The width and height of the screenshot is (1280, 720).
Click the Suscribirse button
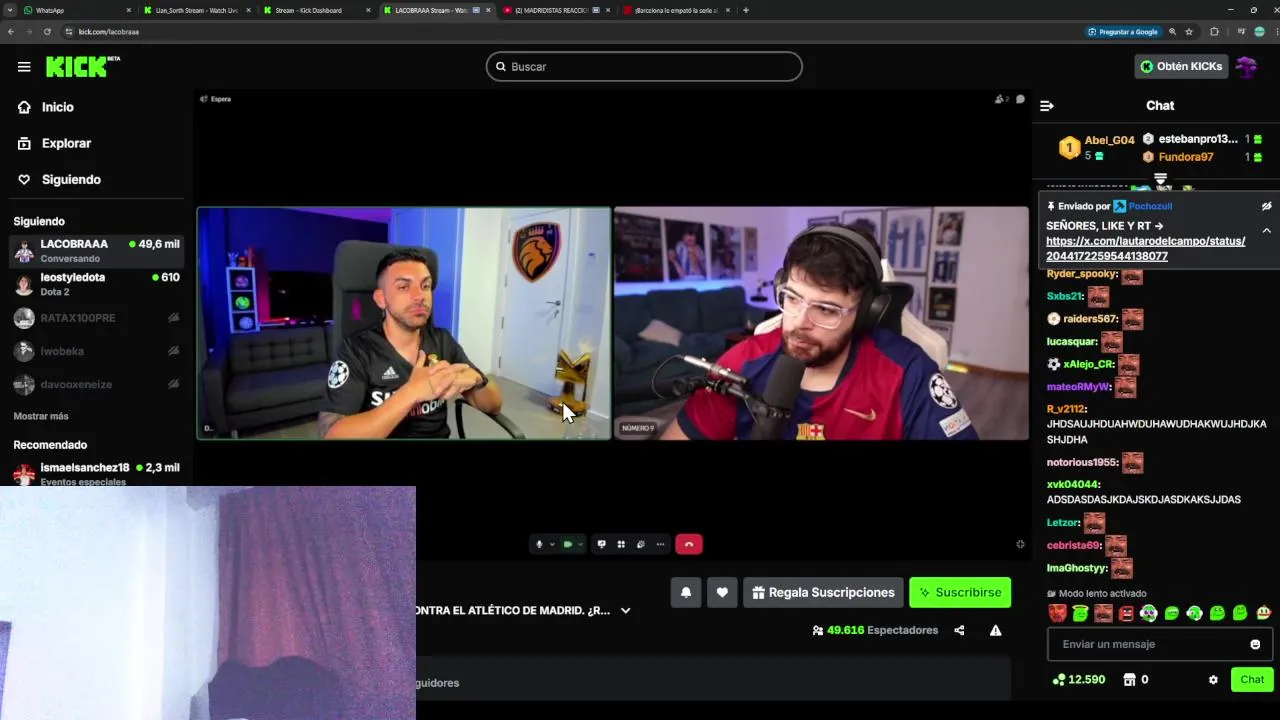click(960, 592)
